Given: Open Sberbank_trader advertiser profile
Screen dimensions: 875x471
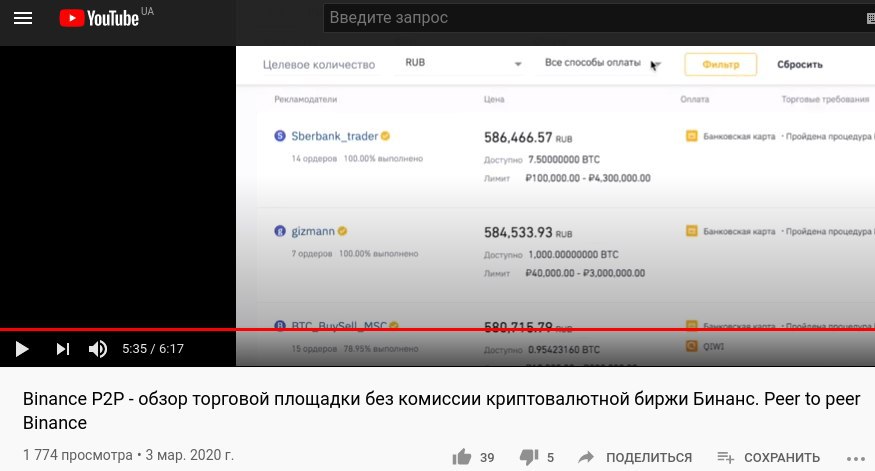Looking at the screenshot, I should [334, 136].
